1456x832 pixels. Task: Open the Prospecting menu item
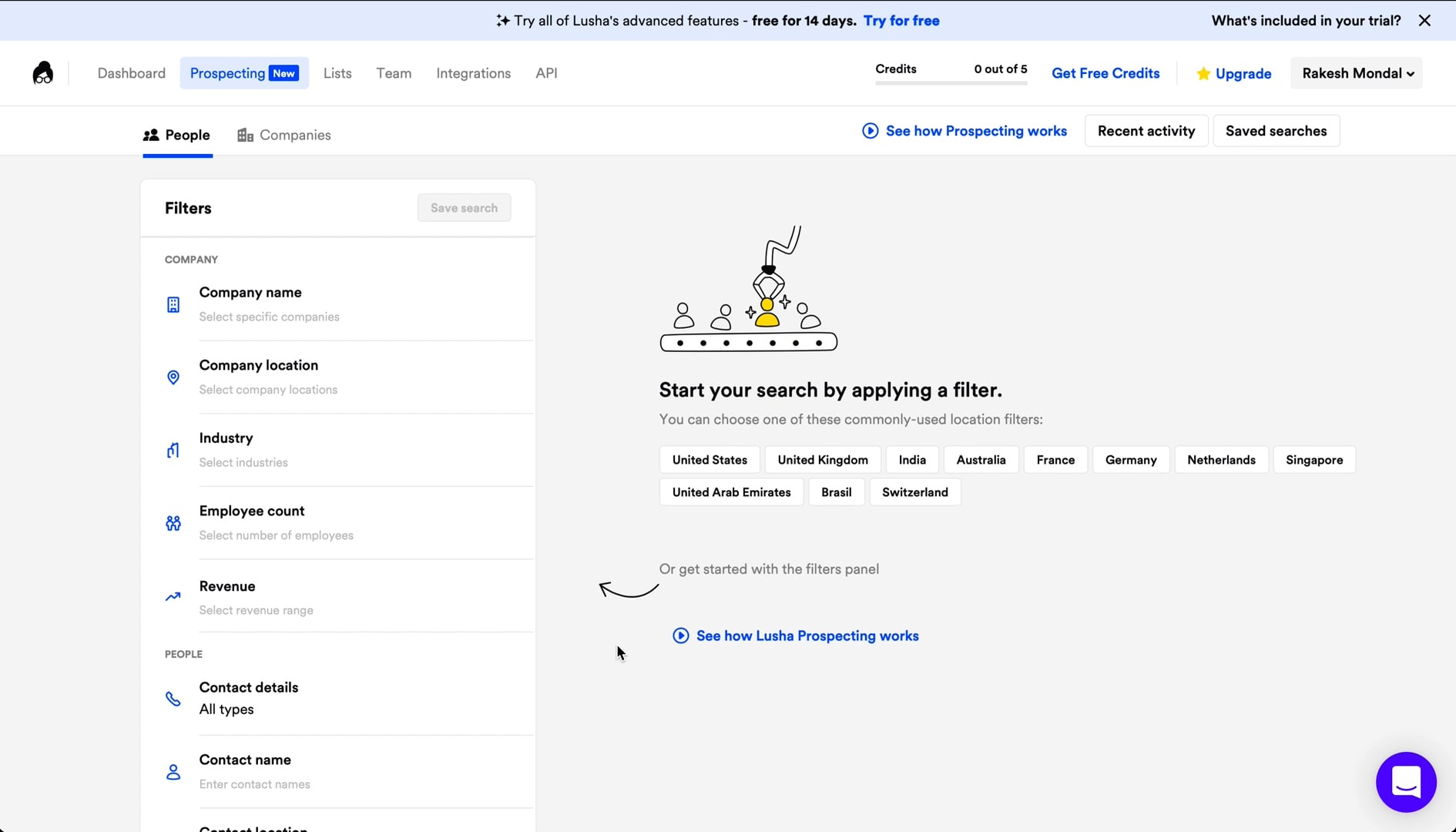click(x=244, y=73)
